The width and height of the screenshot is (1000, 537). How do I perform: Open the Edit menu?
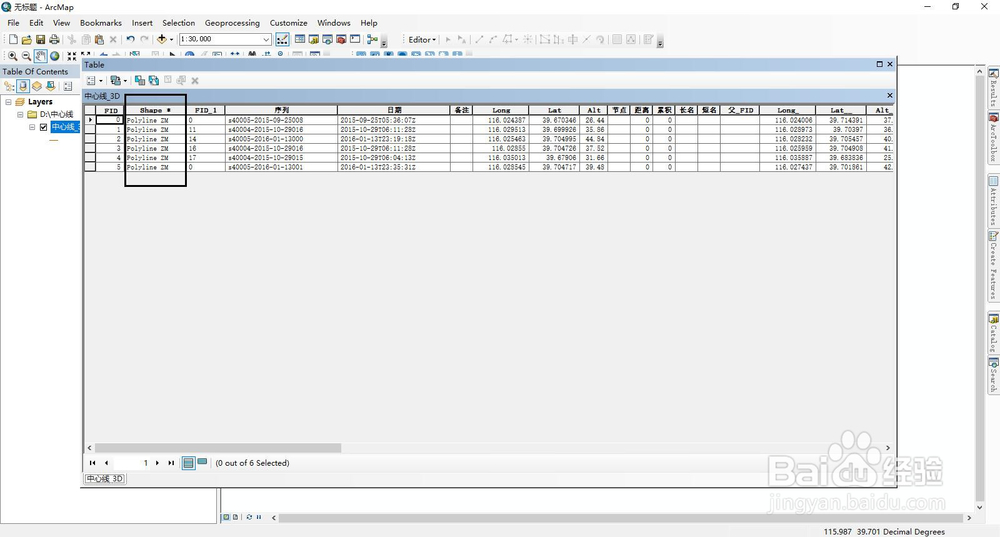tap(36, 23)
